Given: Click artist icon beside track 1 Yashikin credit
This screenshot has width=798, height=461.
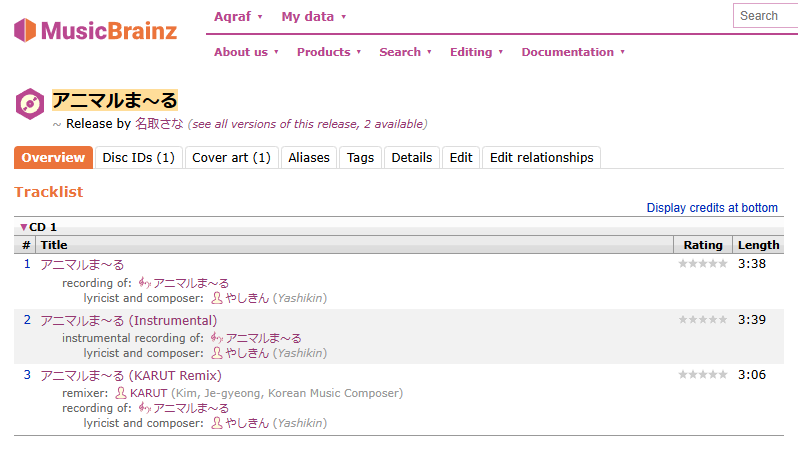Looking at the screenshot, I should point(216,298).
